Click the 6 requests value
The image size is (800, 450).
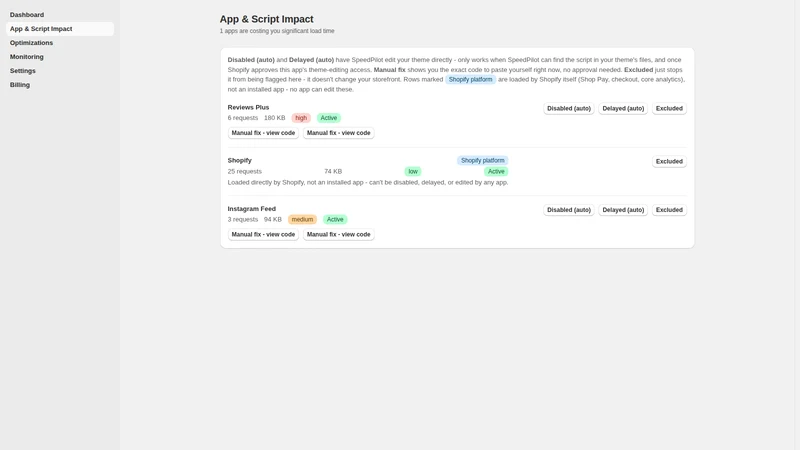click(x=243, y=118)
